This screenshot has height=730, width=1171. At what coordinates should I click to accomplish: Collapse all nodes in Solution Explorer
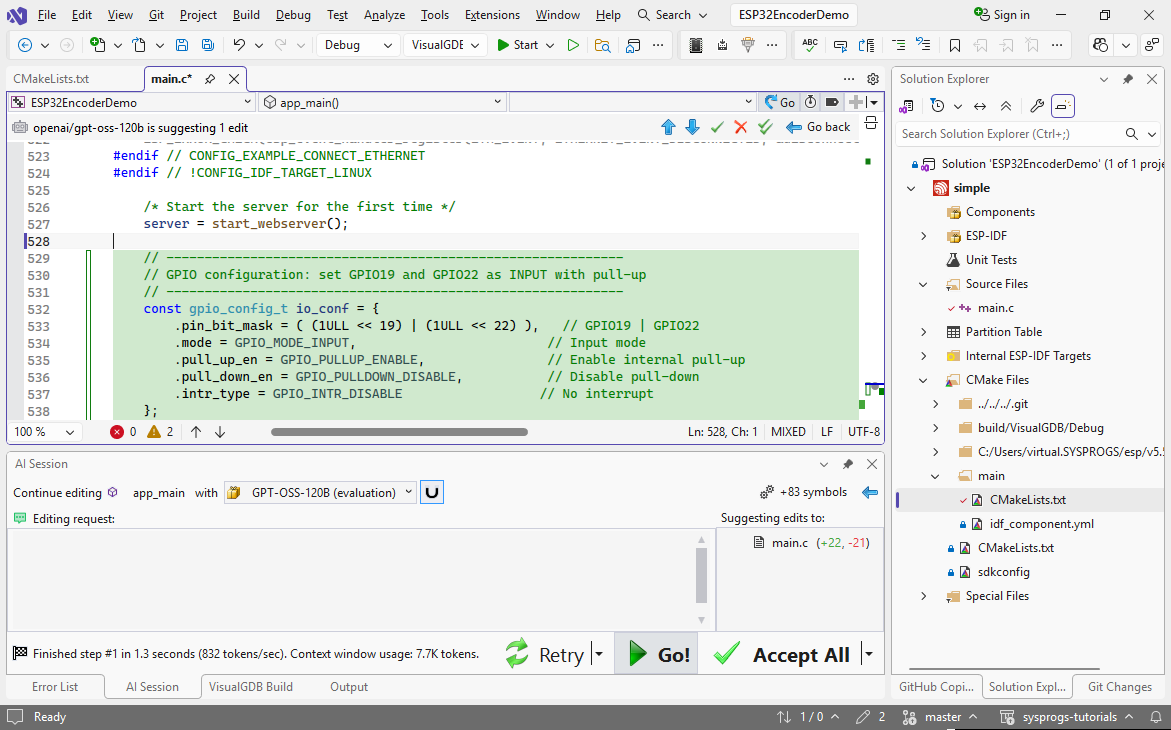point(1006,106)
